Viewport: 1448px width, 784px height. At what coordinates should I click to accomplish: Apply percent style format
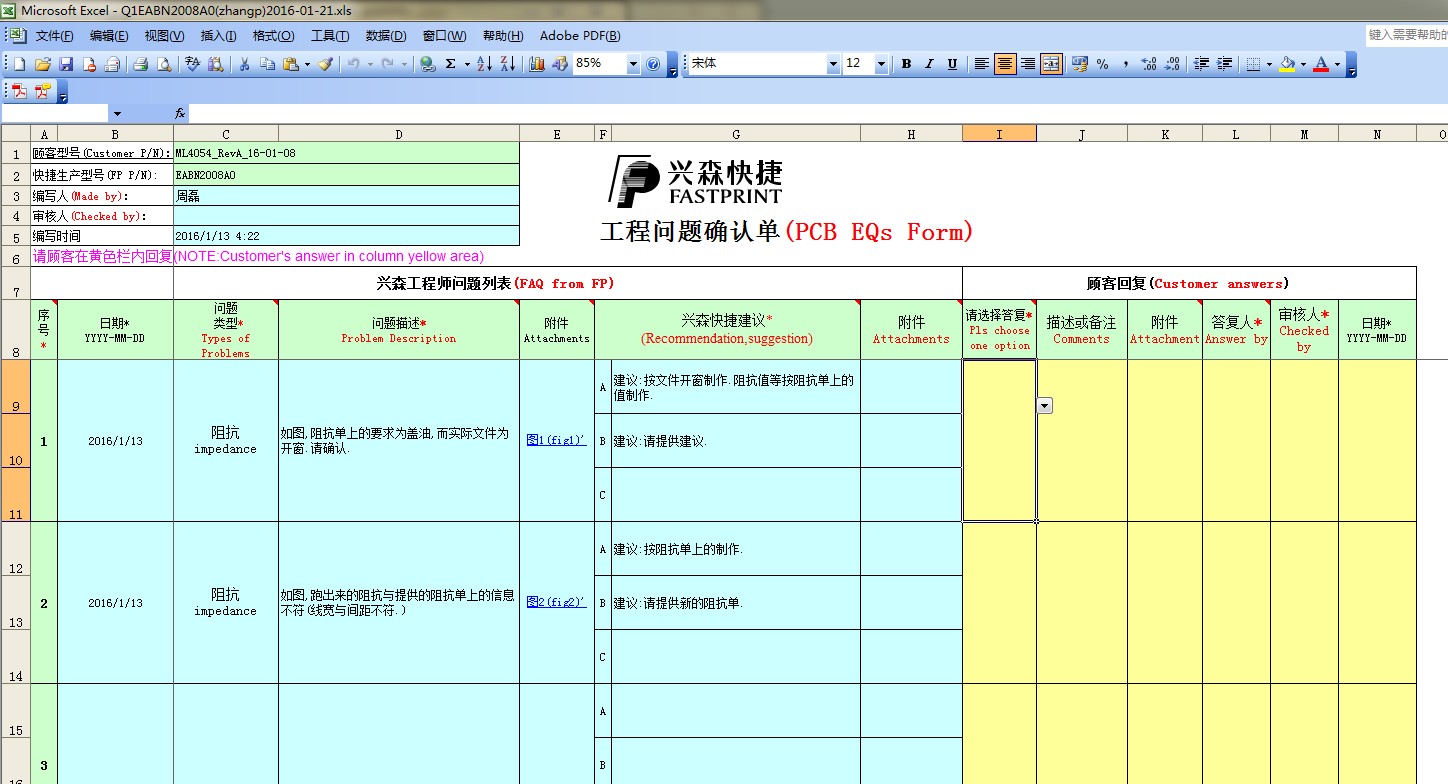[1102, 64]
